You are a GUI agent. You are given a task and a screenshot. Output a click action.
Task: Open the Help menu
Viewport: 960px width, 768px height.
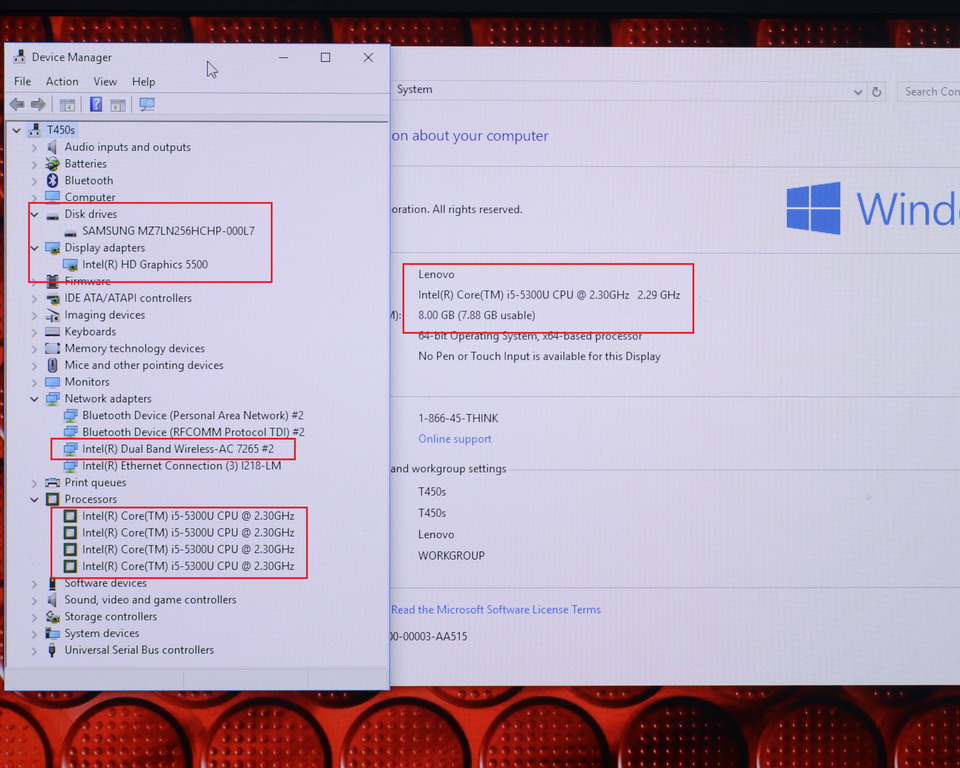144,81
